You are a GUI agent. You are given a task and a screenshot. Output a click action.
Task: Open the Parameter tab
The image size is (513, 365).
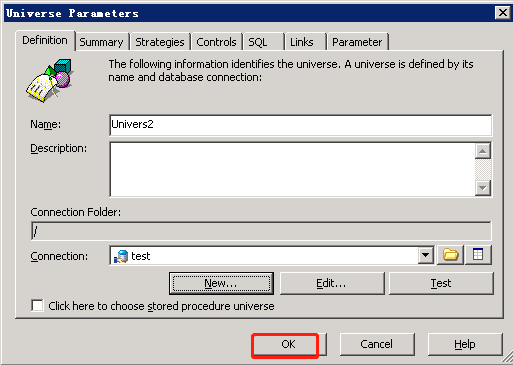[x=358, y=42]
